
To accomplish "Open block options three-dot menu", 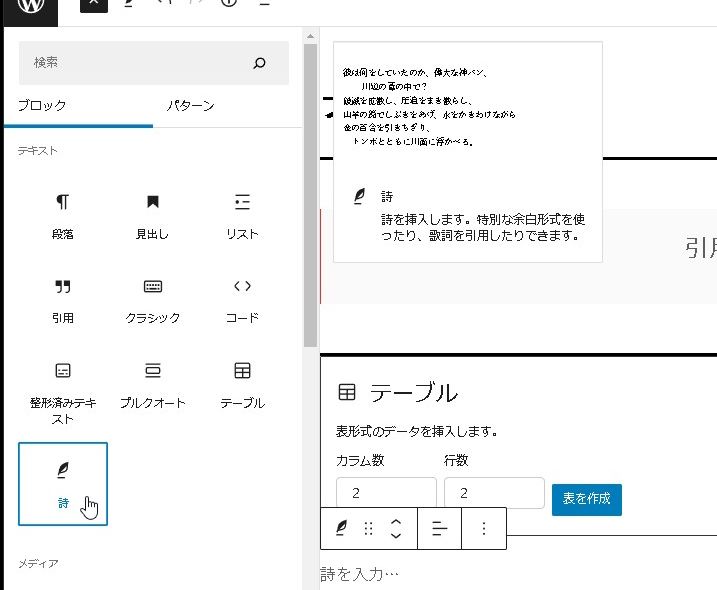I will 484,529.
